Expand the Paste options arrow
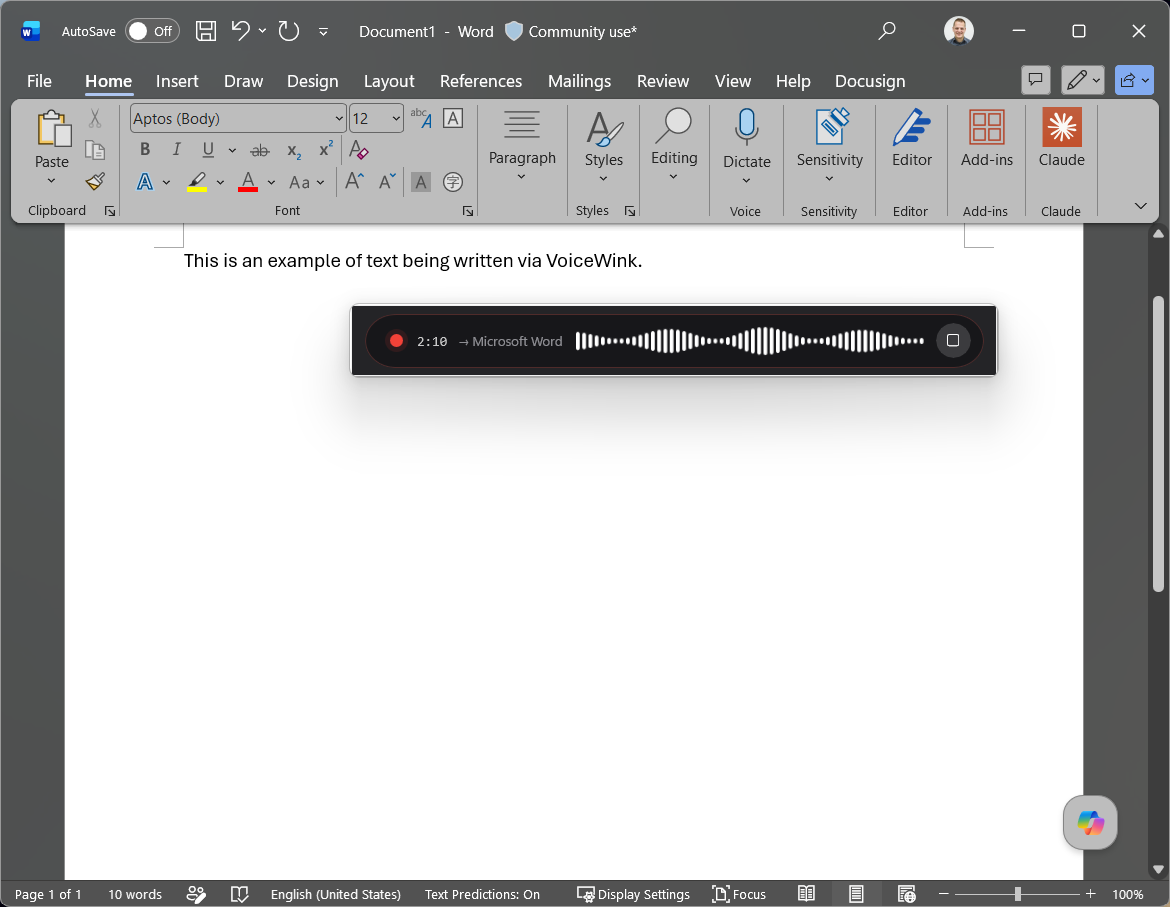The height and width of the screenshot is (907, 1170). 51,181
